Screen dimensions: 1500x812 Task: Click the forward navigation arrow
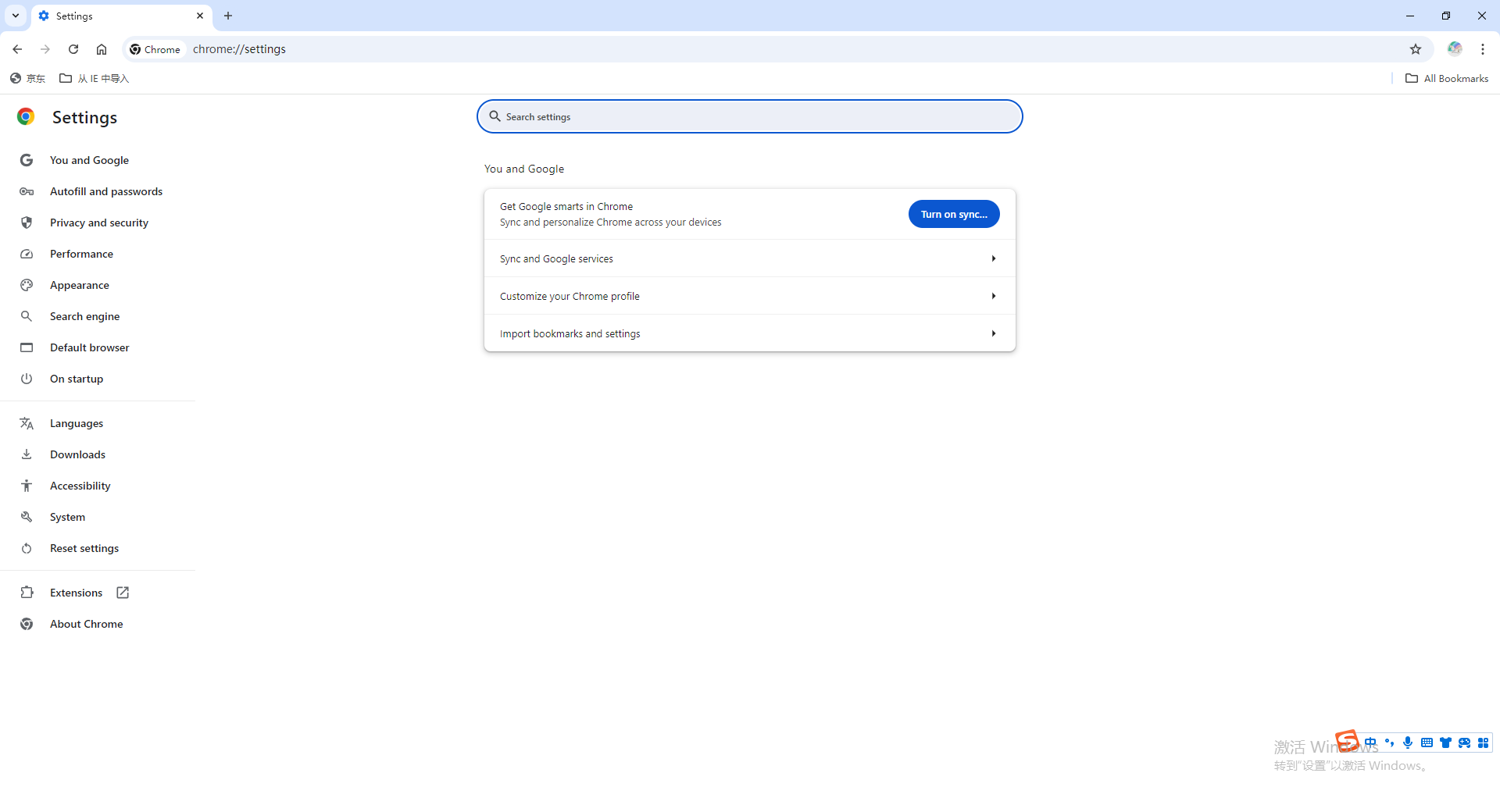45,49
